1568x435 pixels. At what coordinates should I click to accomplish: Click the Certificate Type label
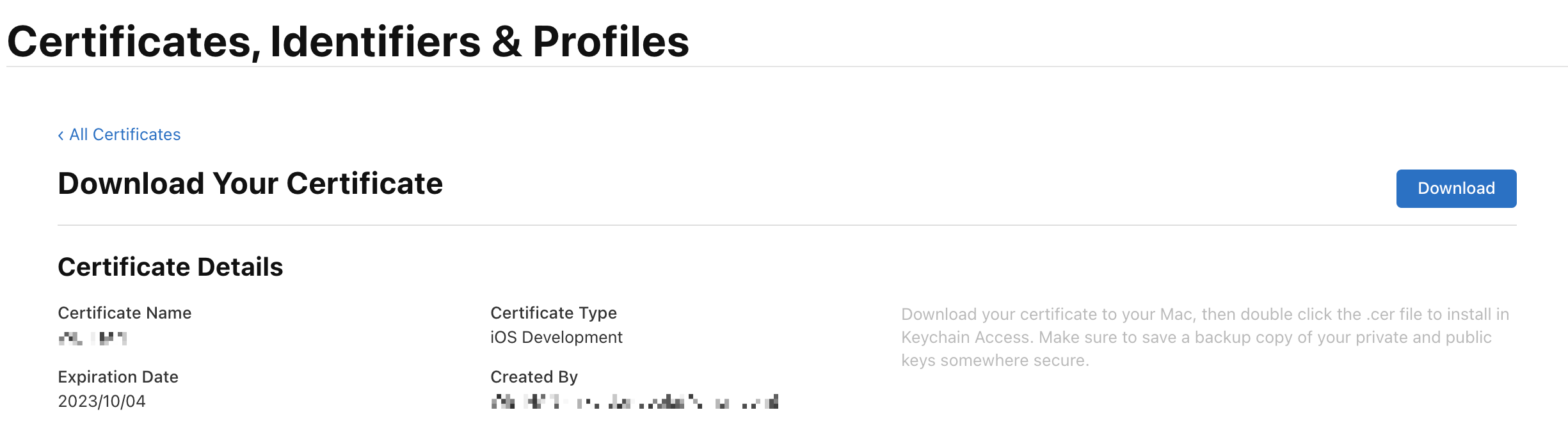(x=554, y=313)
